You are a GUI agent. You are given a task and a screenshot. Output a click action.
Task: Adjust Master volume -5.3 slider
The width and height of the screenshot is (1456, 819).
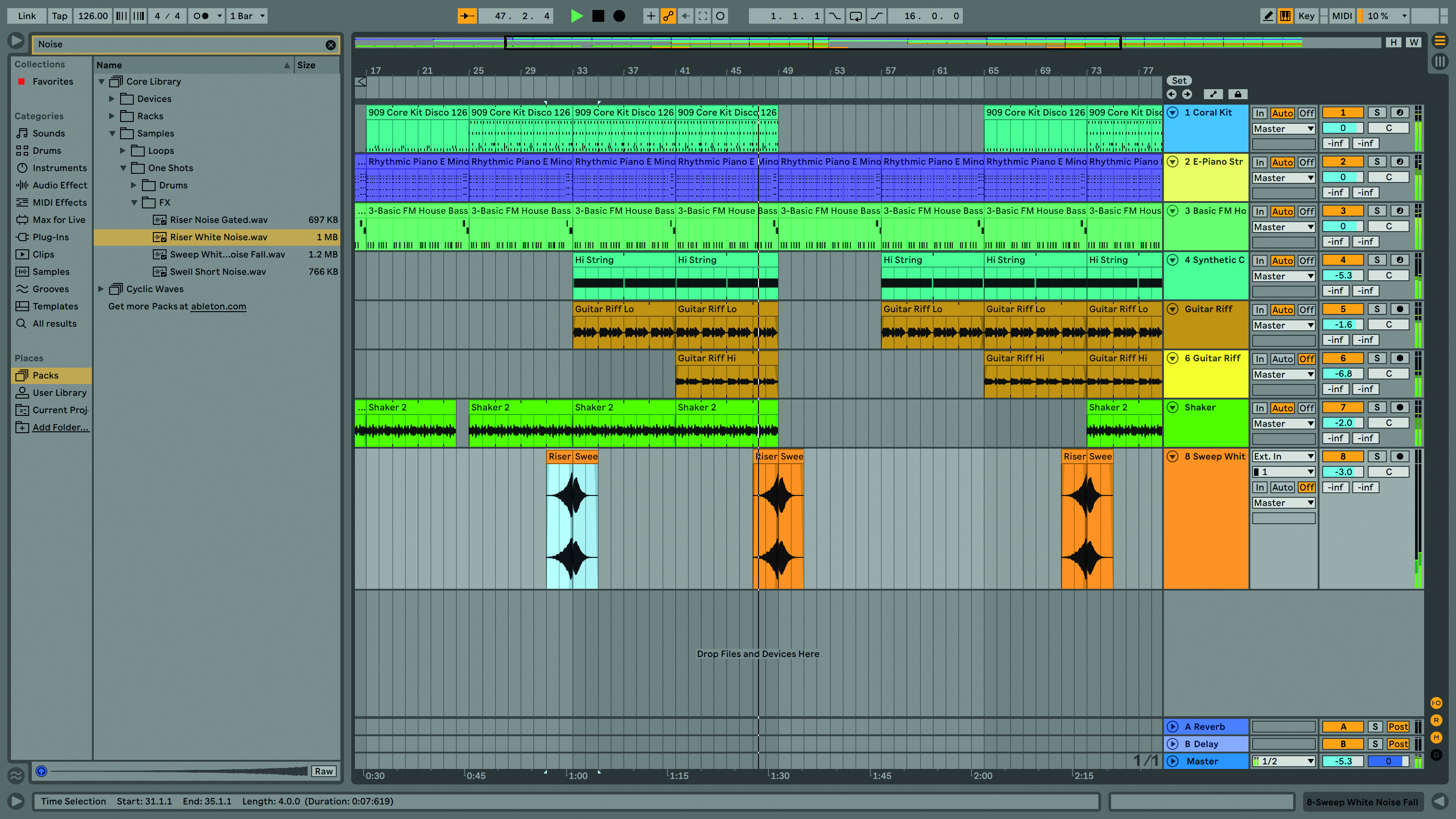pyautogui.click(x=1343, y=761)
